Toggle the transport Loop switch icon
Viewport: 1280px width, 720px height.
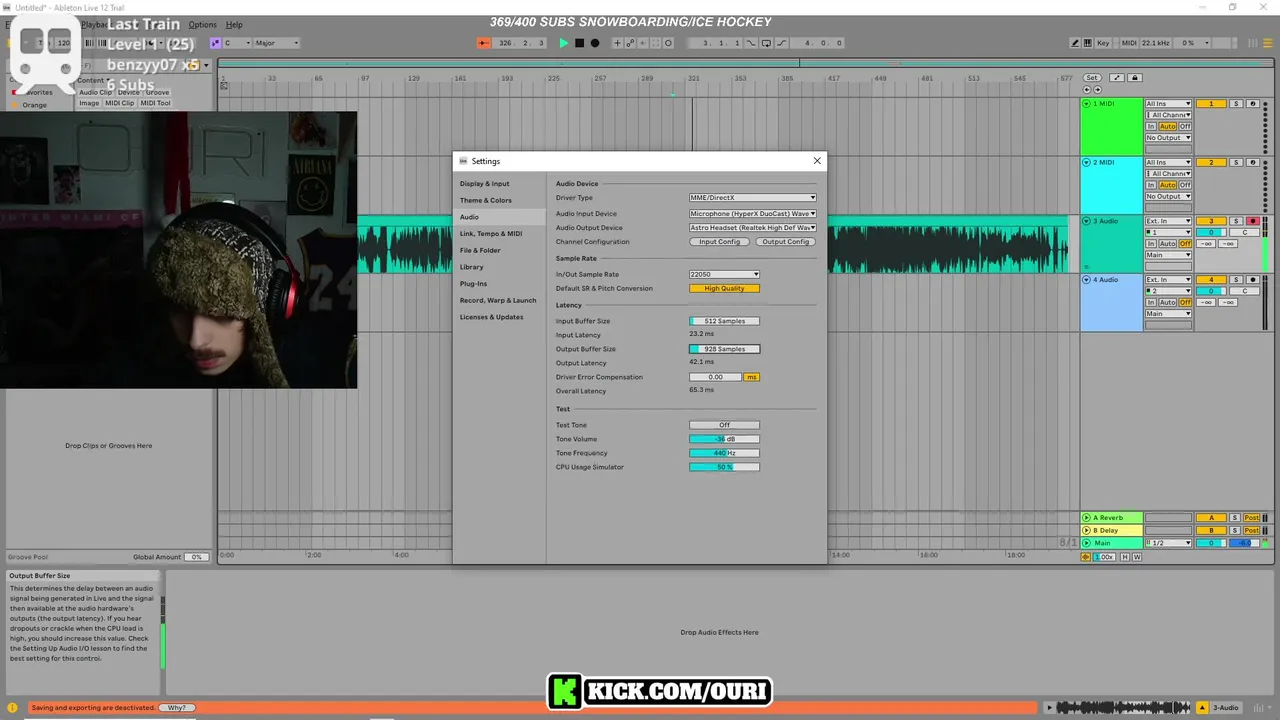[x=766, y=43]
